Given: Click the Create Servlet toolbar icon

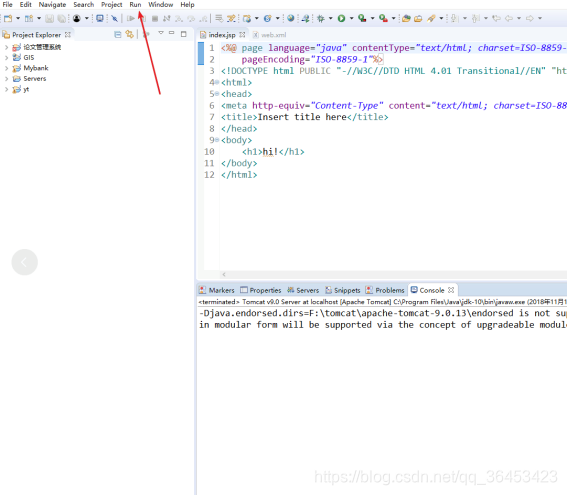Looking at the screenshot, I should pos(268,18).
